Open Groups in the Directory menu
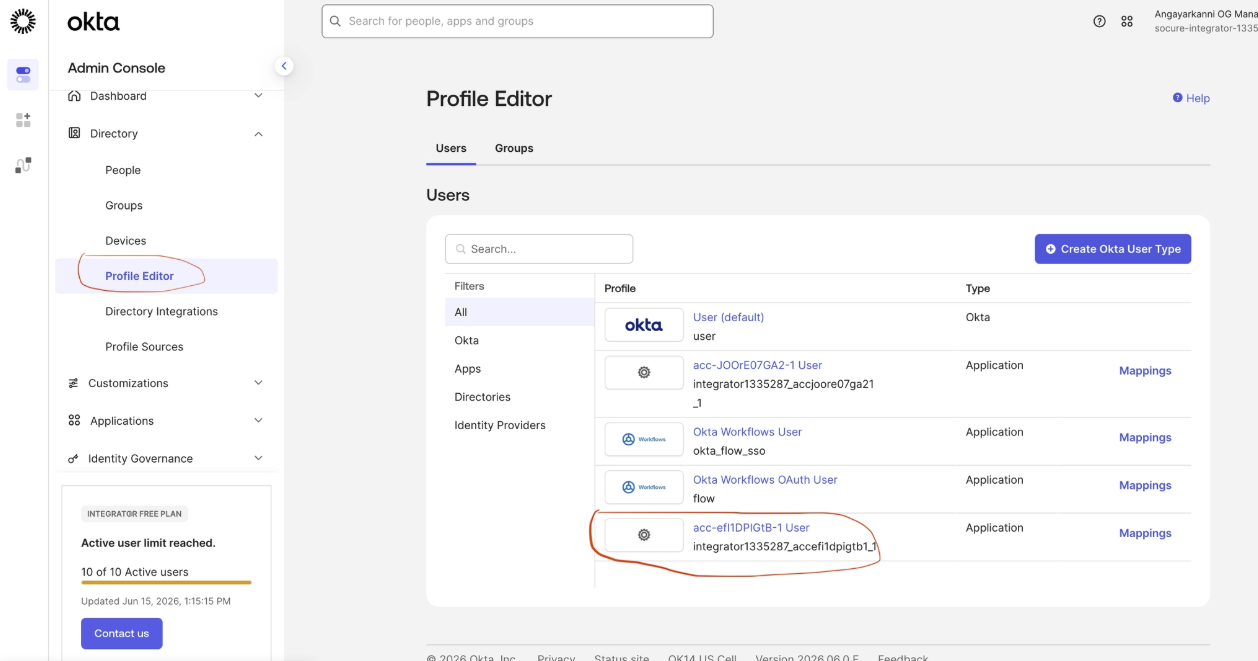 point(124,205)
